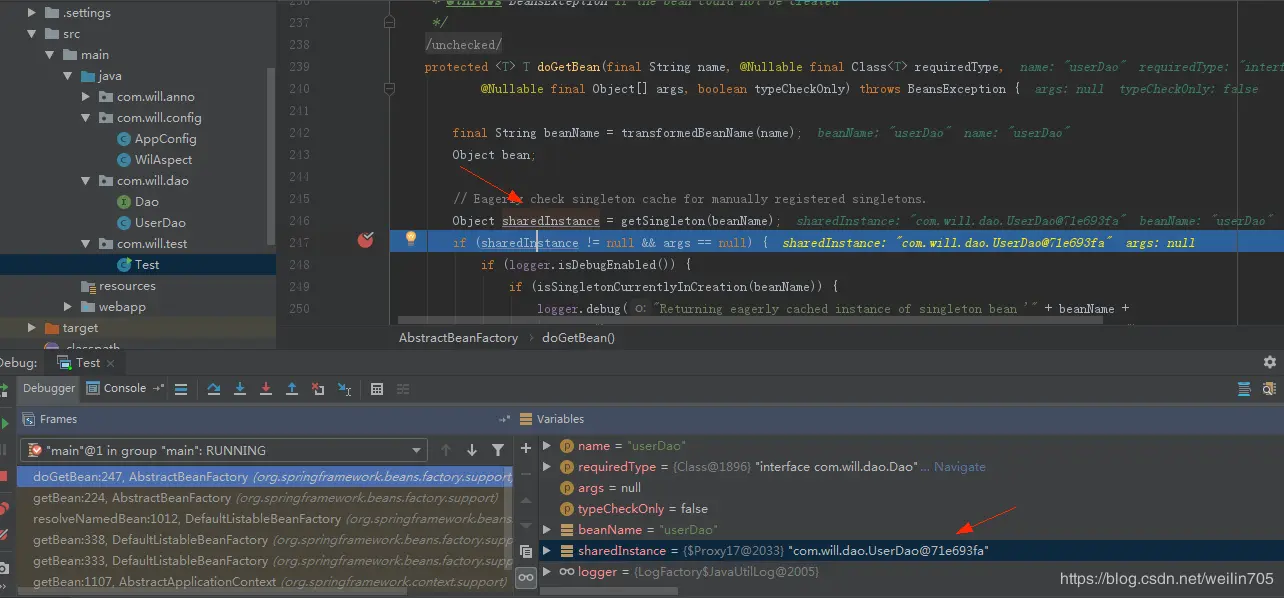This screenshot has width=1284, height=598.
Task: Click the Drop Frame icon
Action: coord(318,389)
